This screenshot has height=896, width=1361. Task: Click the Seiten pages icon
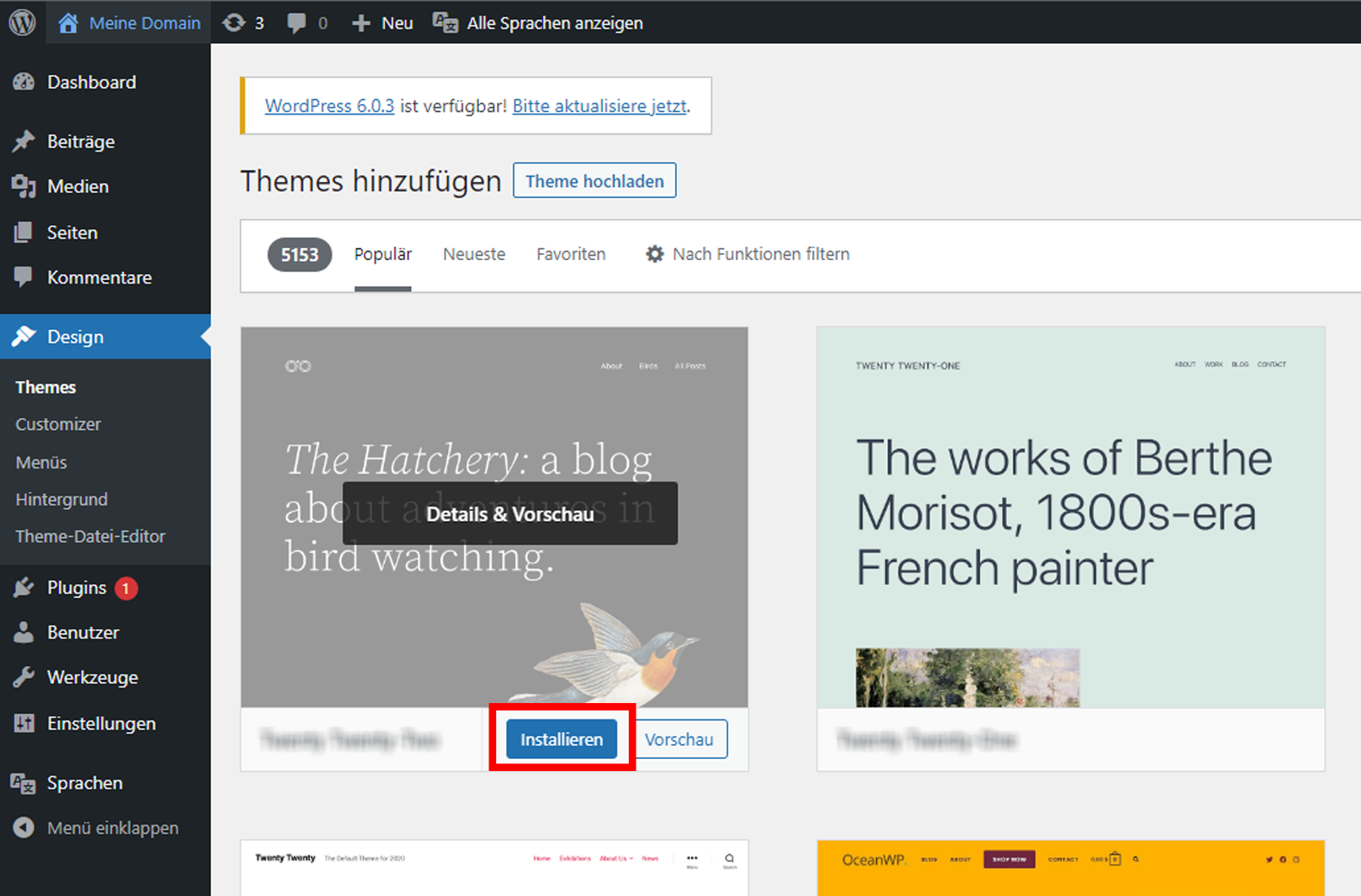click(24, 232)
